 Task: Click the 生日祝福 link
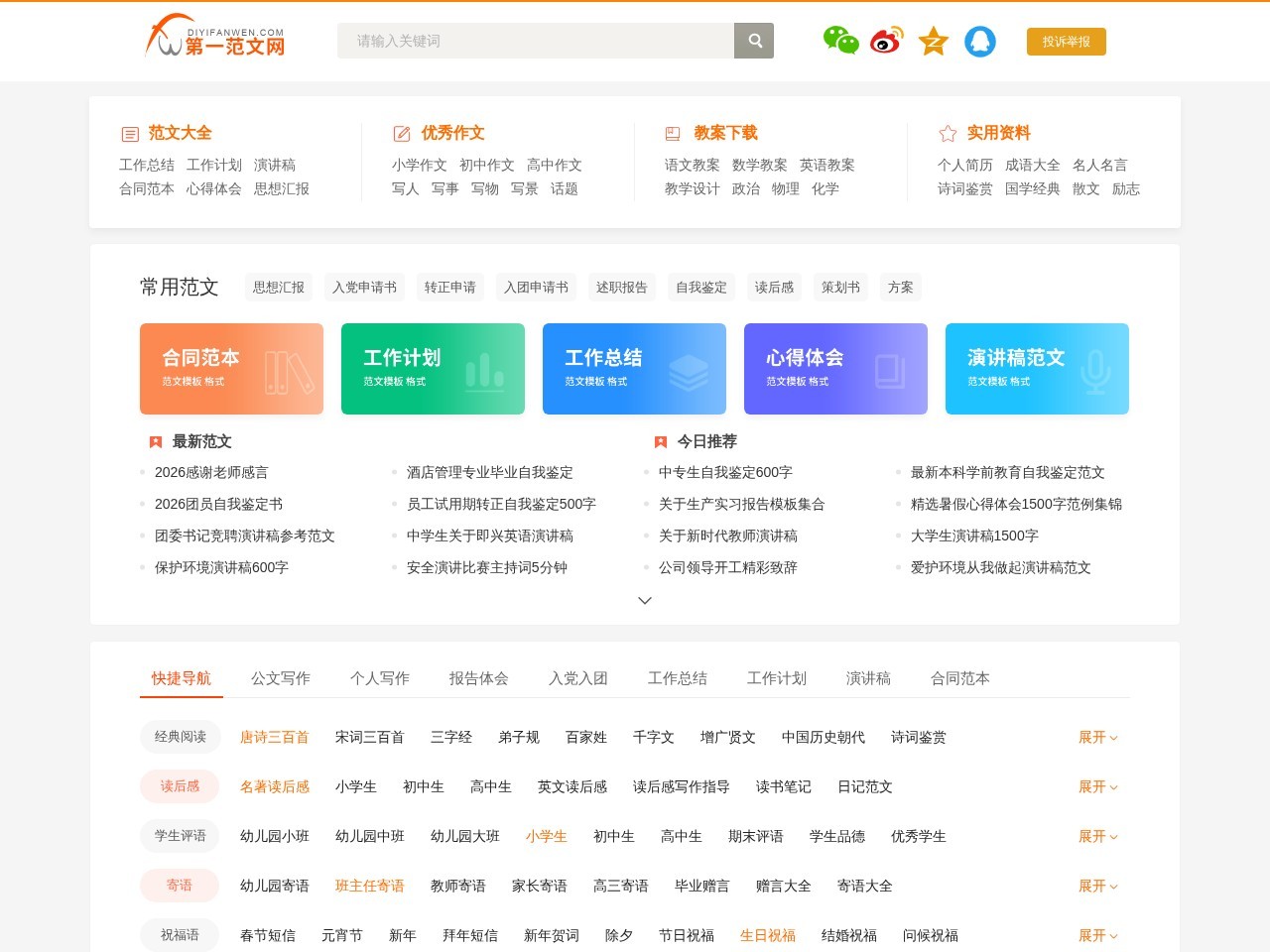[x=768, y=936]
